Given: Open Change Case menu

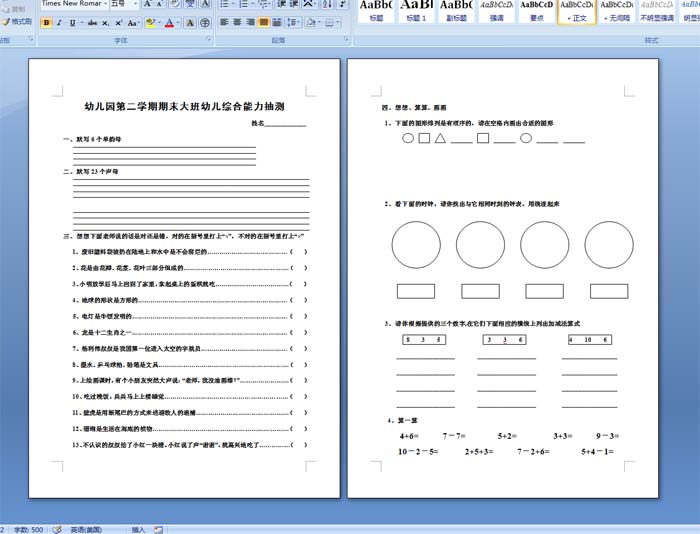Looking at the screenshot, I should tap(132, 23).
